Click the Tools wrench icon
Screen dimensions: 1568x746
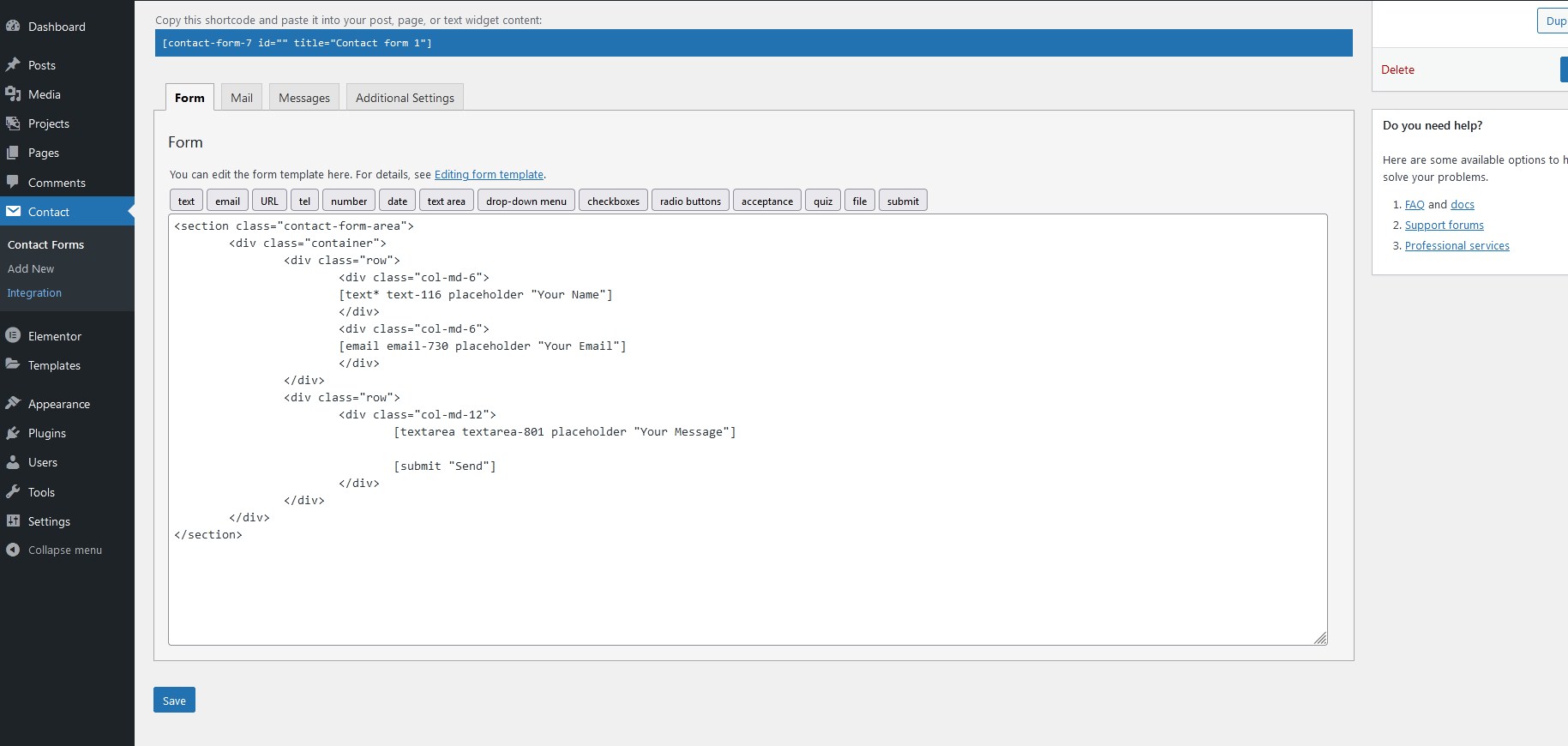pyautogui.click(x=13, y=492)
